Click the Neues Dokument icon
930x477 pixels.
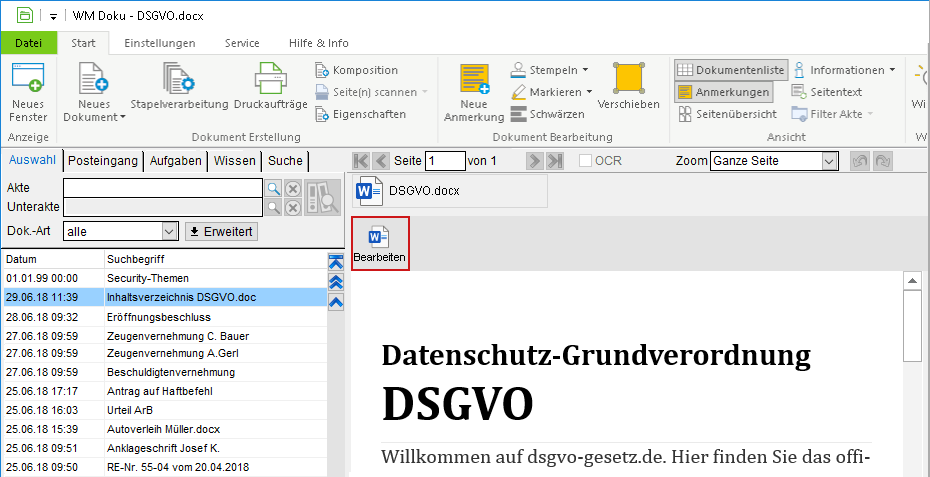[94, 78]
